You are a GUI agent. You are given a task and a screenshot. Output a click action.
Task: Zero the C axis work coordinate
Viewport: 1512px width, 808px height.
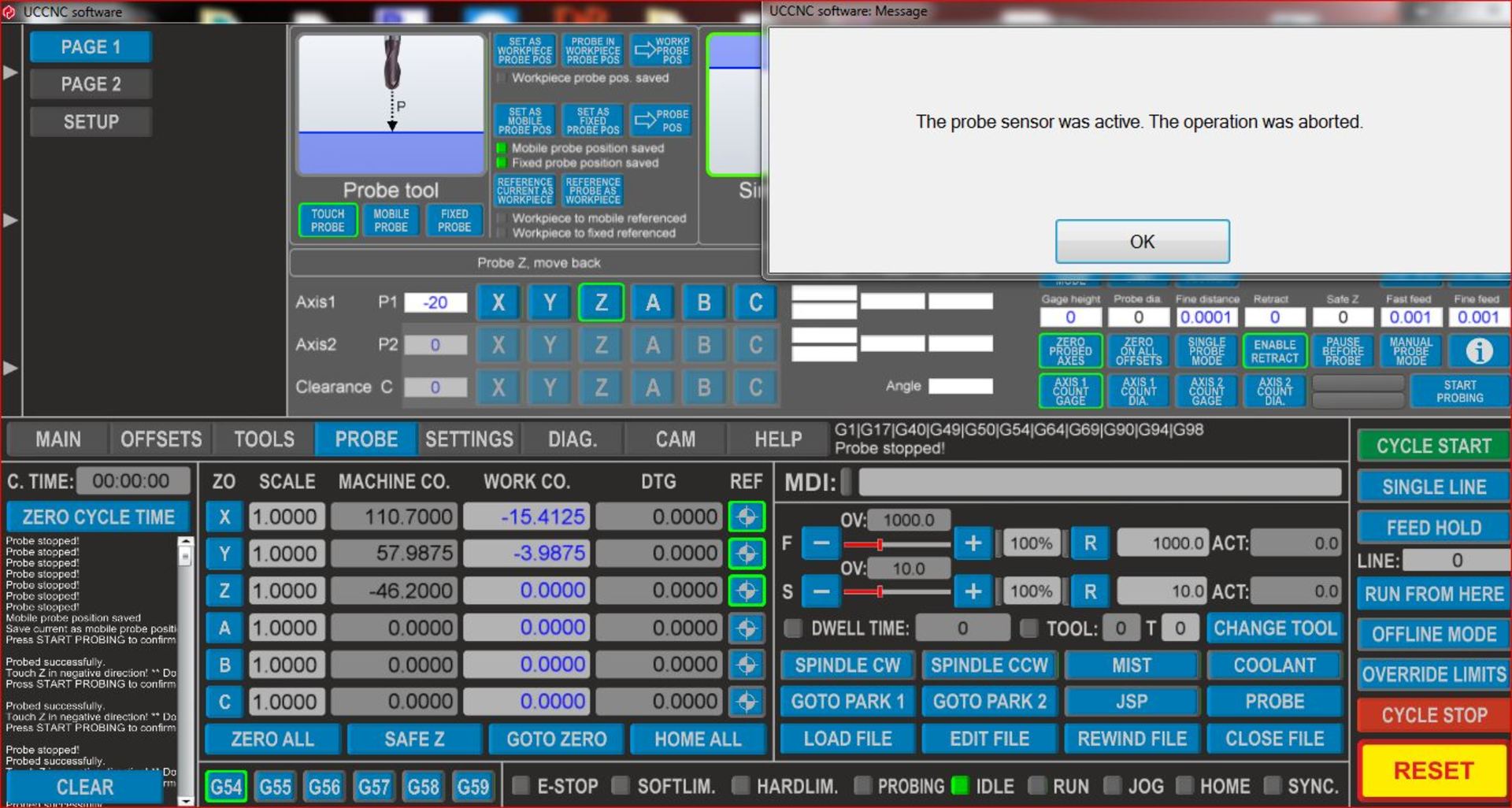tap(224, 702)
